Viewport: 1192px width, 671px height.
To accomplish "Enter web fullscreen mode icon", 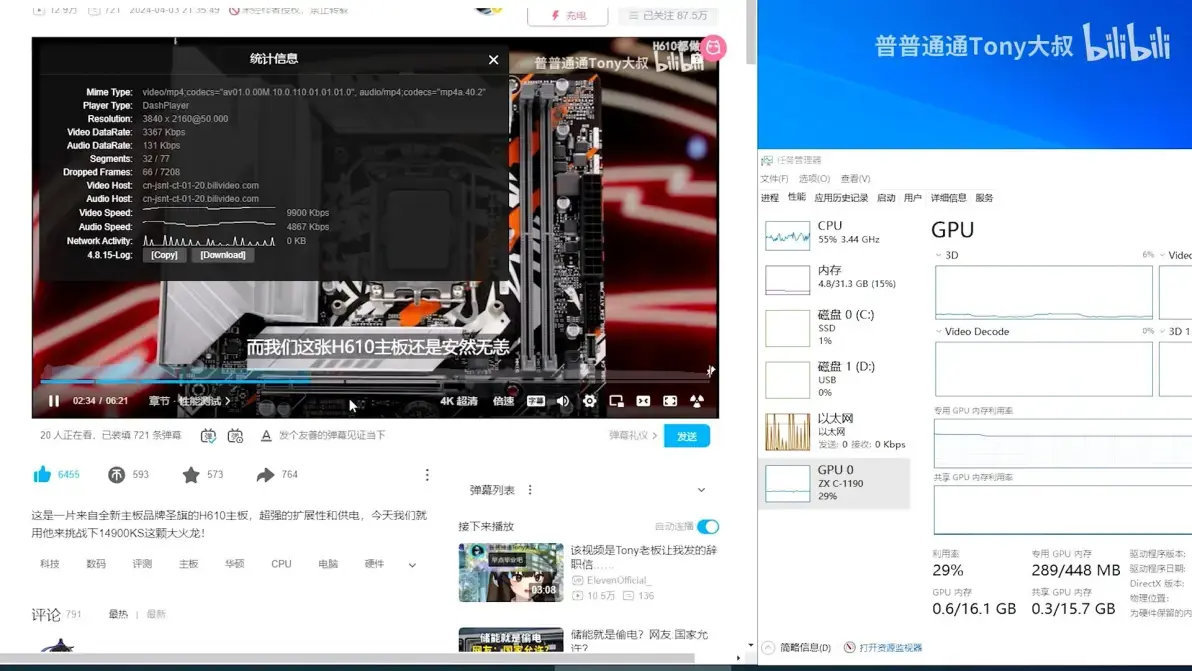I will tap(670, 400).
